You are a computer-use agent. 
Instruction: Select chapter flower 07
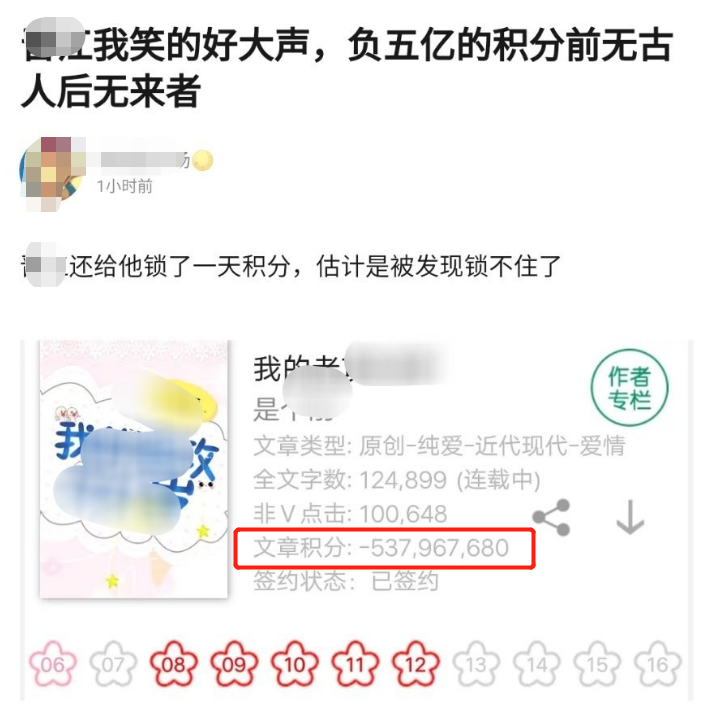coord(113,664)
